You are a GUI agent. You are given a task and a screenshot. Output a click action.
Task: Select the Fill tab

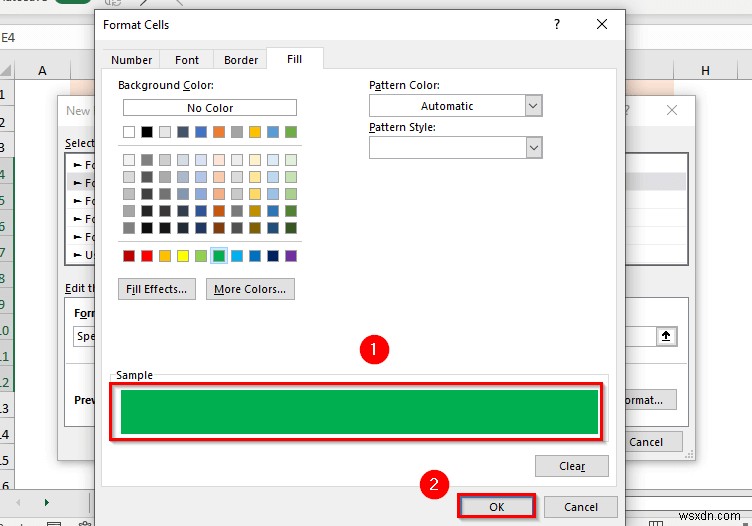pos(294,59)
